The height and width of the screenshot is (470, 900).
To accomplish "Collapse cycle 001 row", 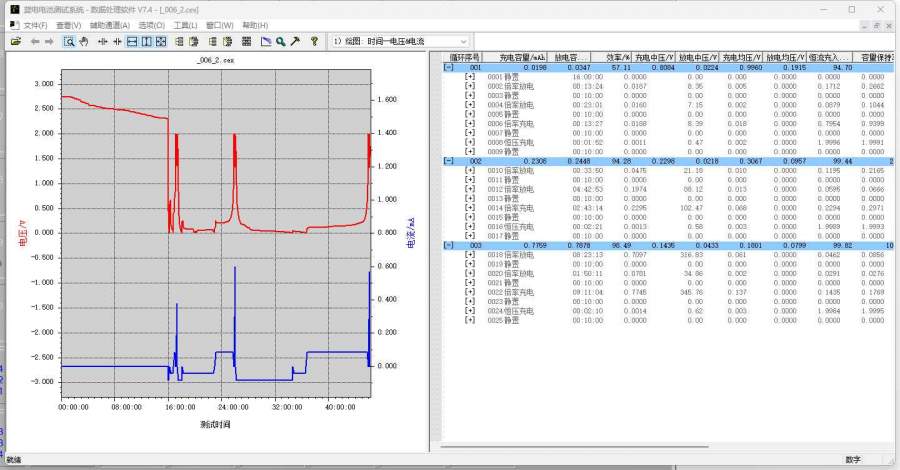I will [447, 67].
